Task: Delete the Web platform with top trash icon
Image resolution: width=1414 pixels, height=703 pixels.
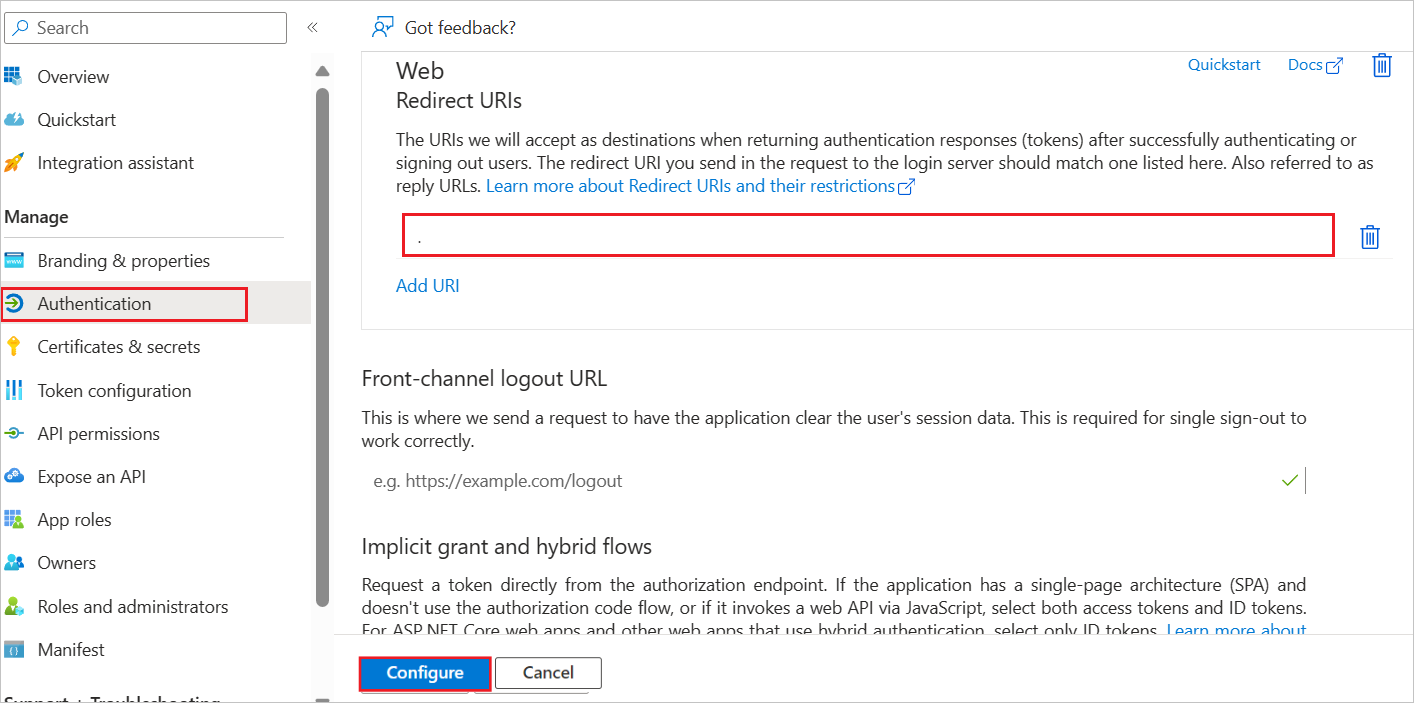Action: click(1382, 65)
